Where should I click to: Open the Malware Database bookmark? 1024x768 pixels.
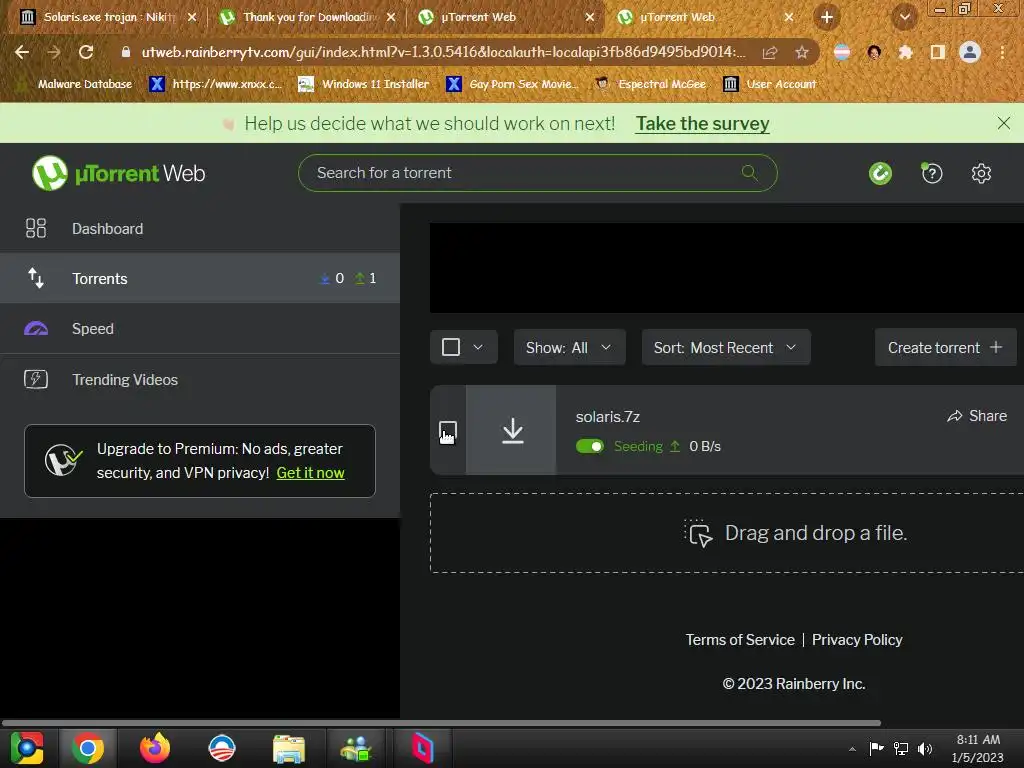point(74,84)
